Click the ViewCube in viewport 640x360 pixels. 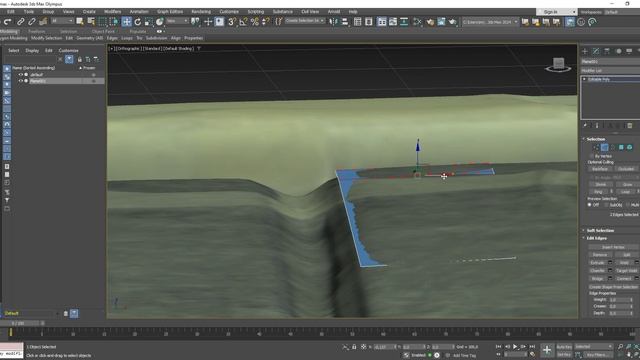[558, 64]
